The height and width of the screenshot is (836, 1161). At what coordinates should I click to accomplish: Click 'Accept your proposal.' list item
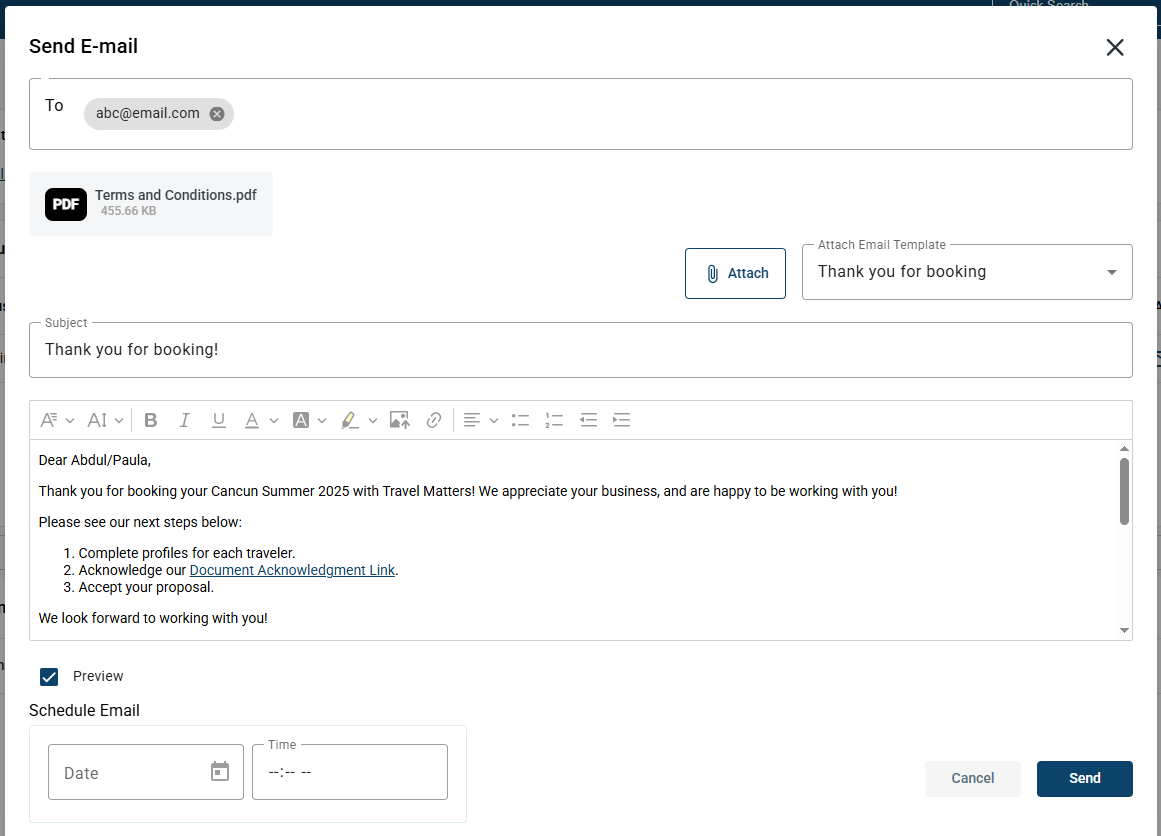[x=146, y=587]
